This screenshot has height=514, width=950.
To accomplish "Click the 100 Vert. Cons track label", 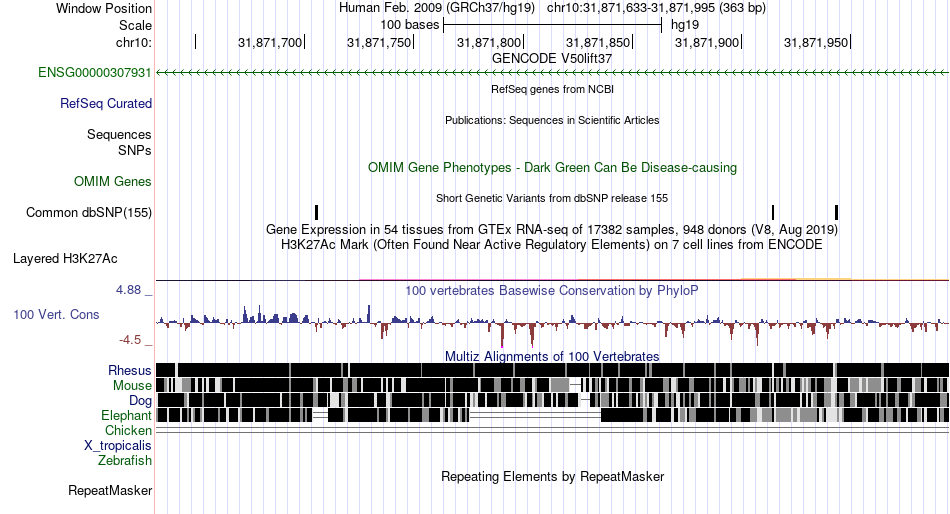I will tap(56, 315).
